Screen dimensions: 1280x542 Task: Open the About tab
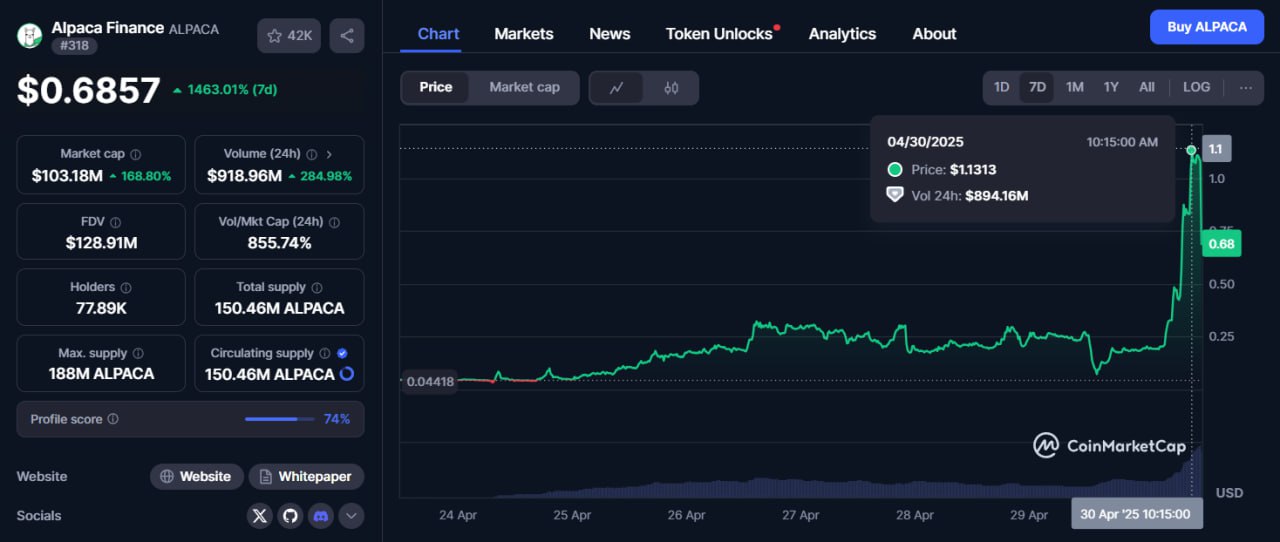click(934, 33)
